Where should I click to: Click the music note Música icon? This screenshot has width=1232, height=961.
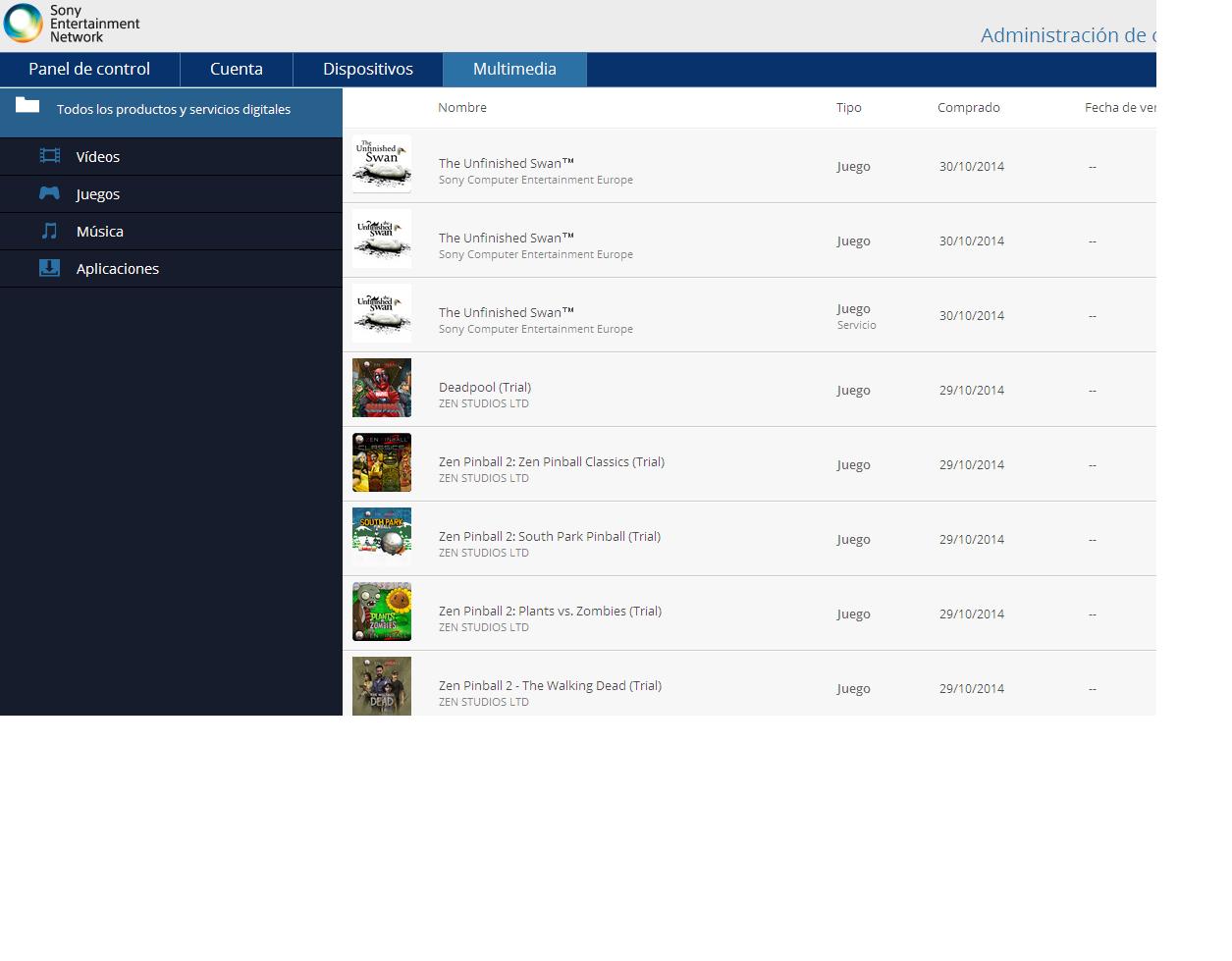click(49, 231)
